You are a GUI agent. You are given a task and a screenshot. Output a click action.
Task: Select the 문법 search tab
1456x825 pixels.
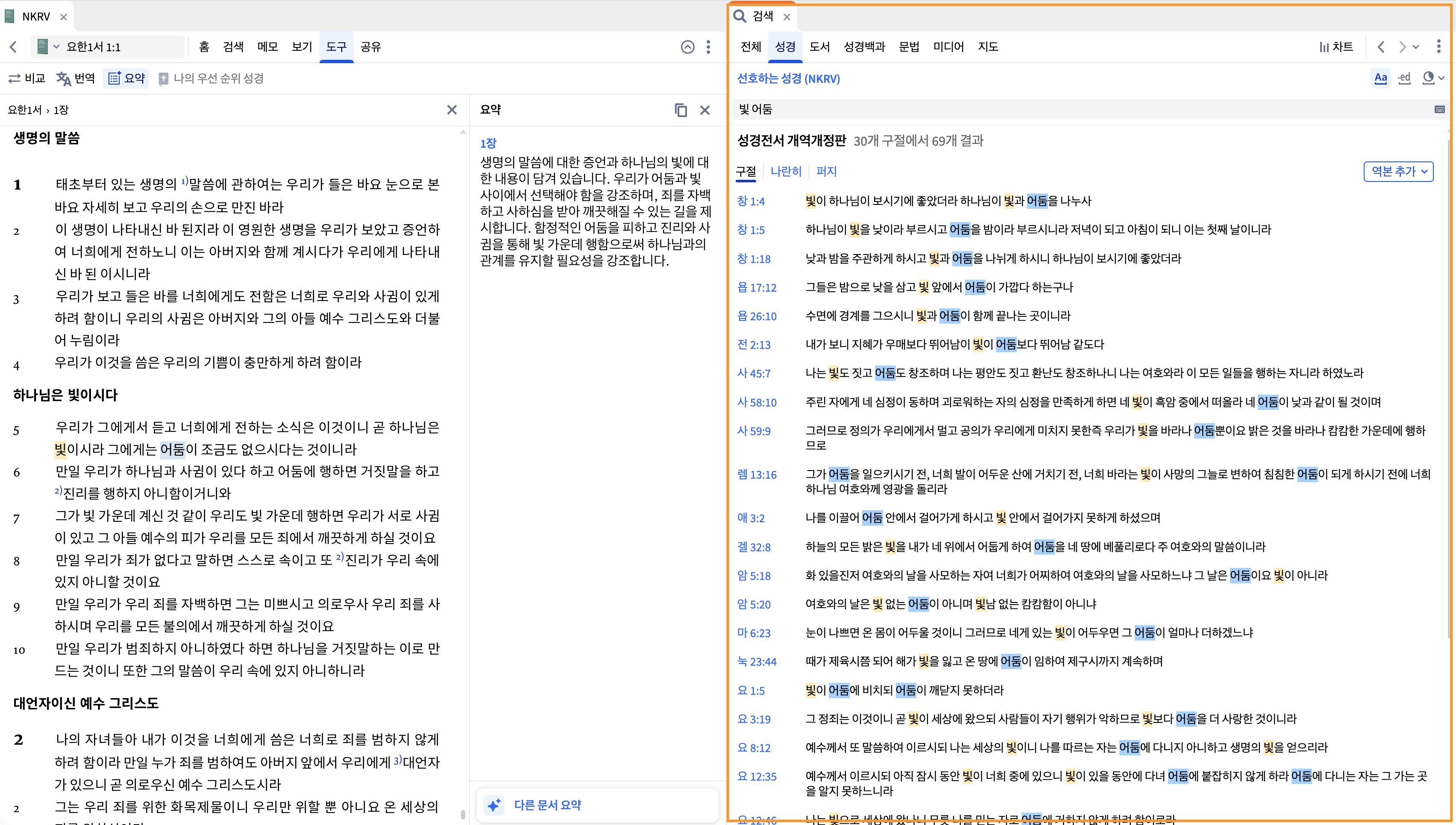[x=909, y=47]
